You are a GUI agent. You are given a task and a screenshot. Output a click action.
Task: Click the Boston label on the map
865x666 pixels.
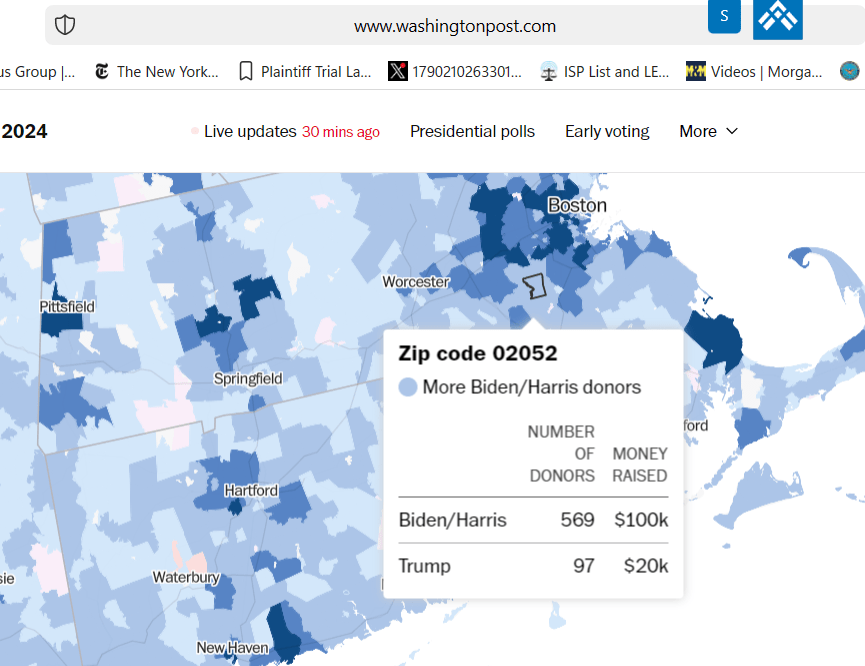pyautogui.click(x=577, y=205)
